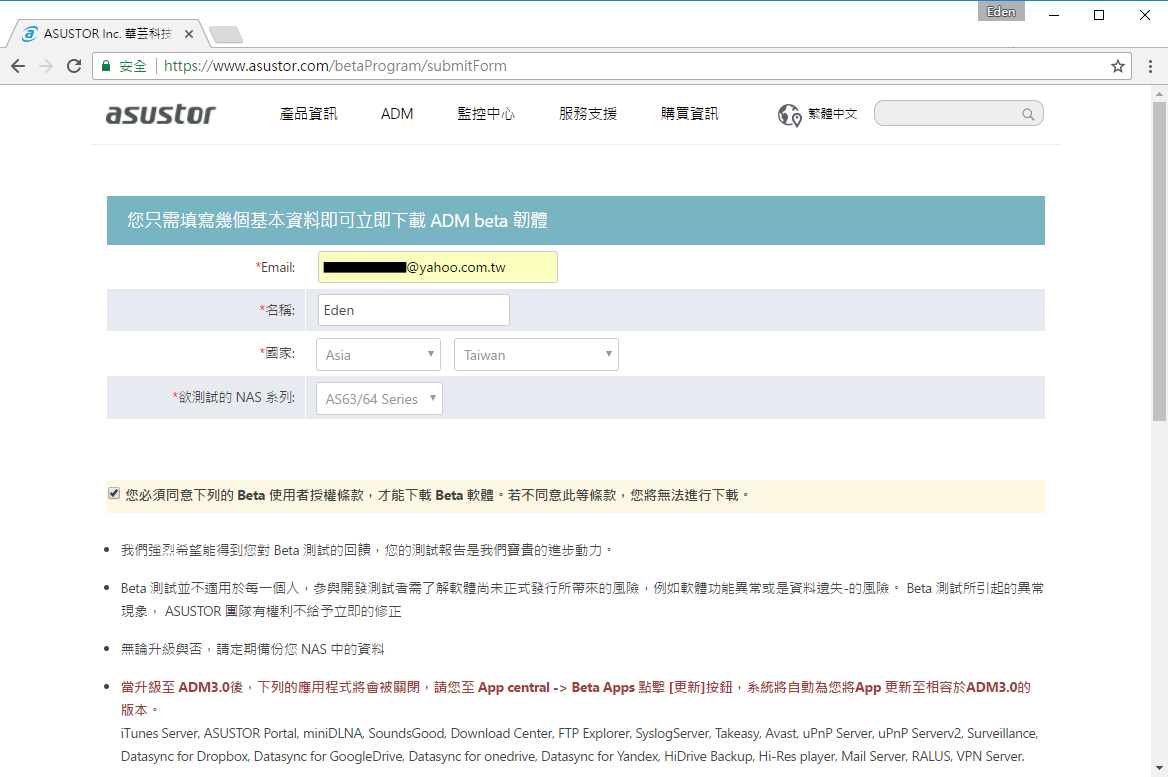1168x777 pixels.
Task: Open the ADM menu
Action: [397, 114]
